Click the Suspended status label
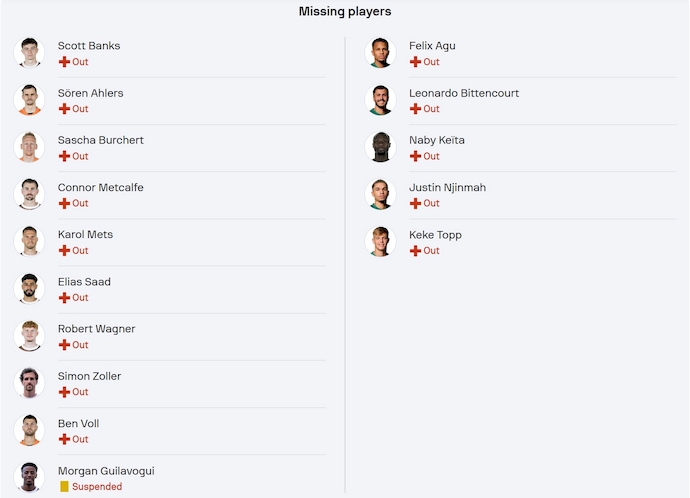Image resolution: width=690 pixels, height=498 pixels. 97,487
